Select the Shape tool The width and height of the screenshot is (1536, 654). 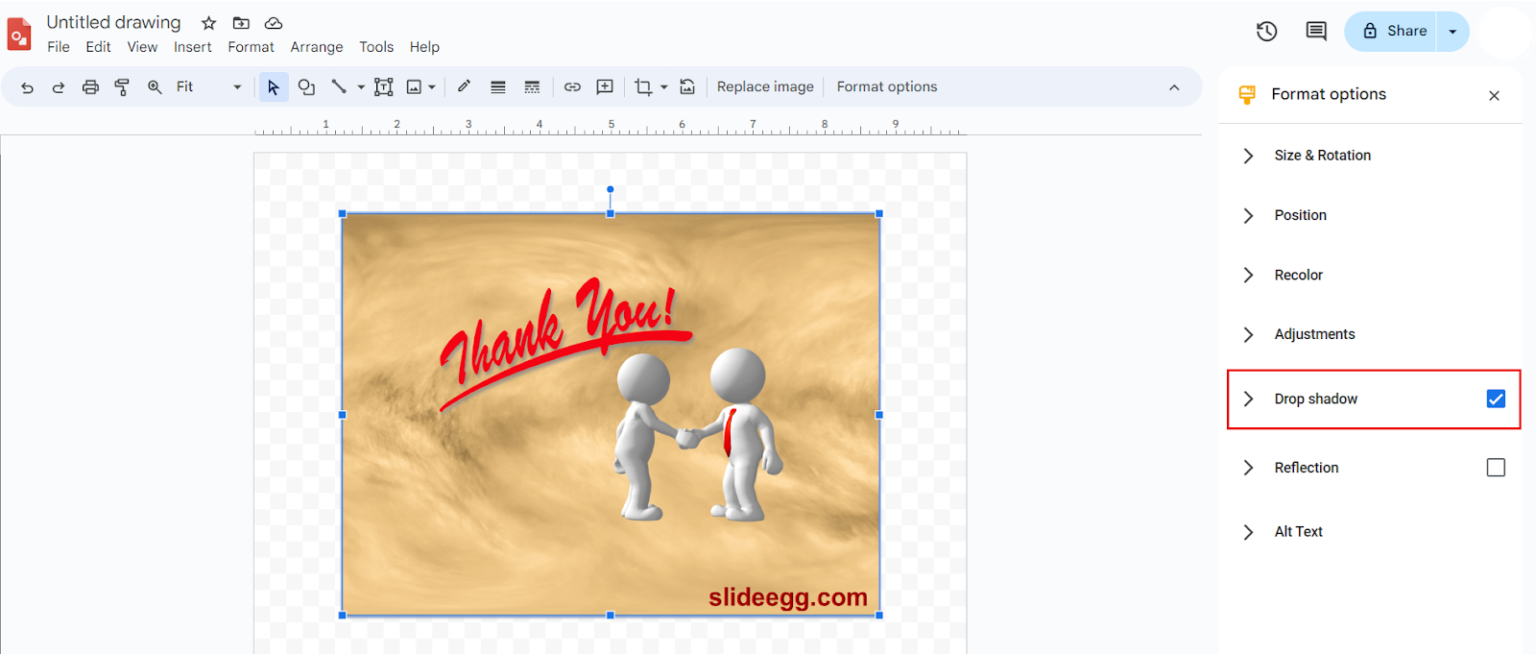(306, 87)
